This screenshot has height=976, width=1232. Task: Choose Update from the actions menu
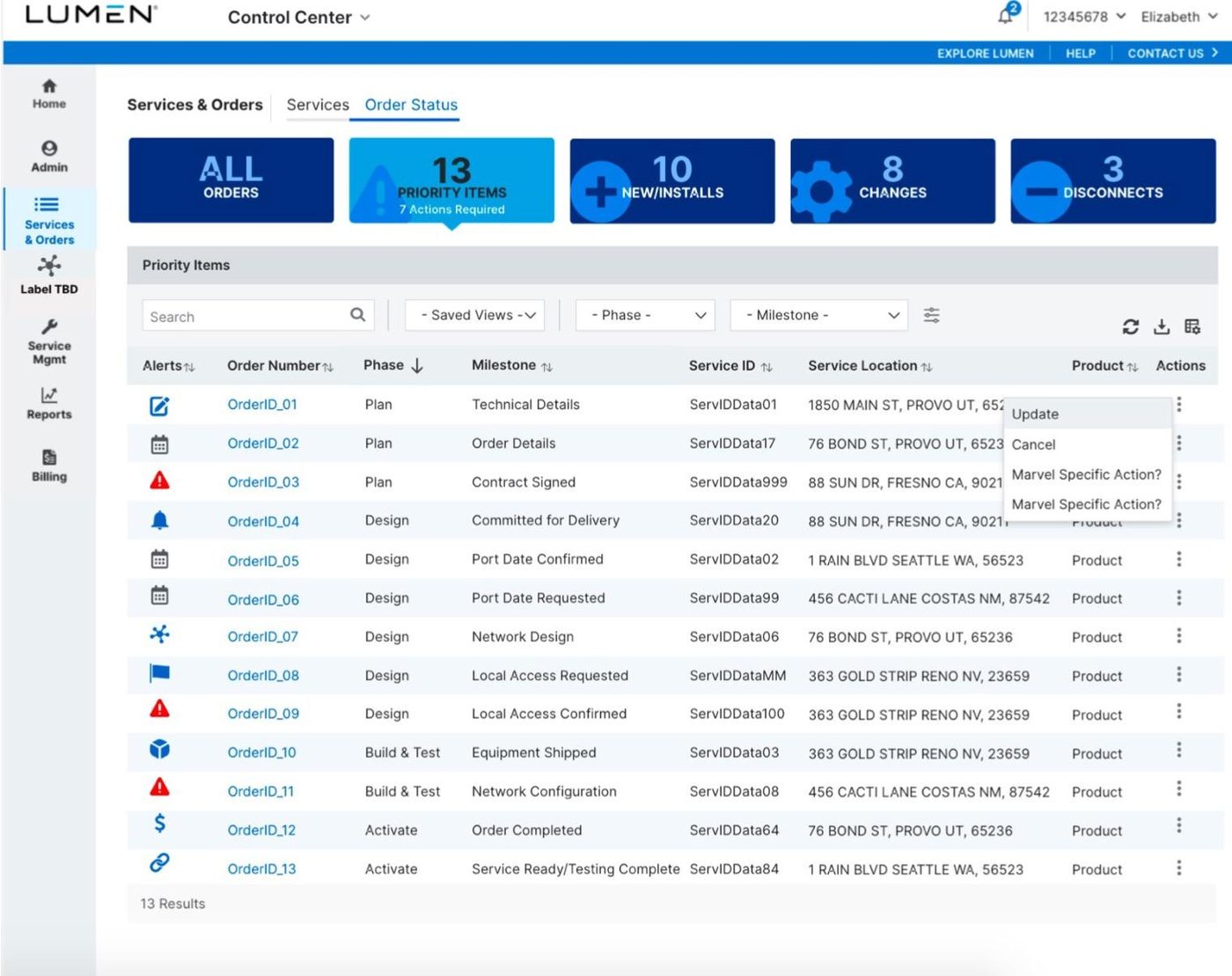tap(1035, 415)
